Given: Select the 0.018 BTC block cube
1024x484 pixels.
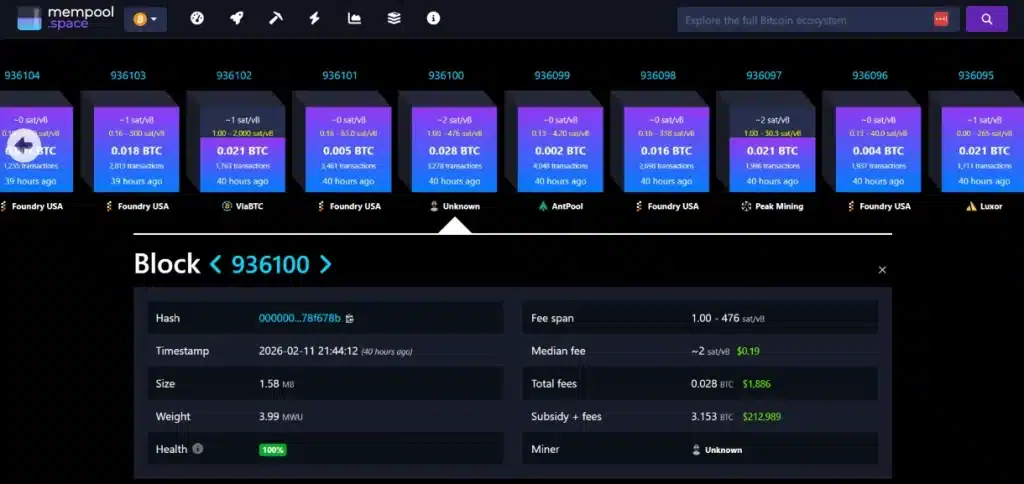Looking at the screenshot, I should (136, 150).
